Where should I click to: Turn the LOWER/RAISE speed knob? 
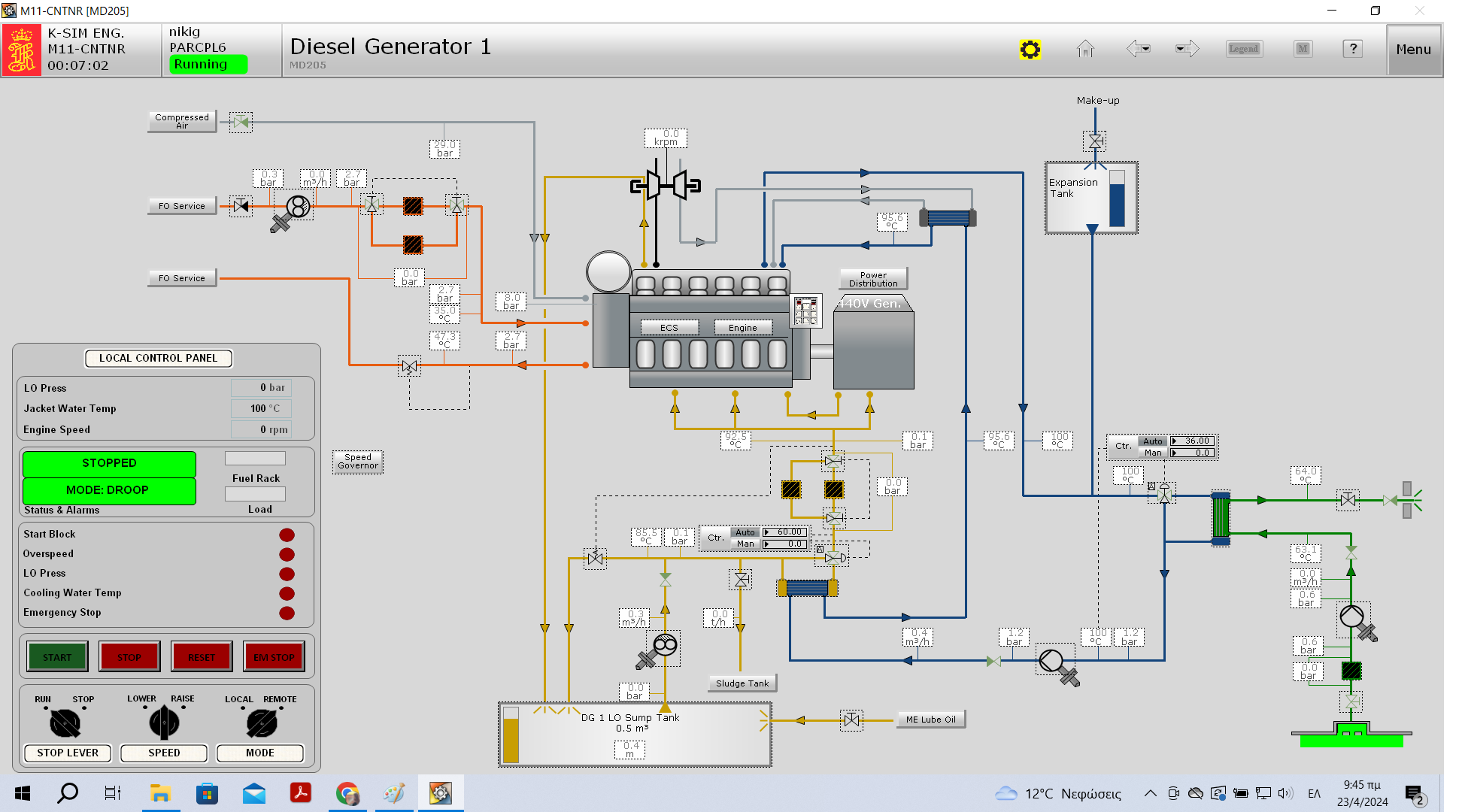point(164,723)
